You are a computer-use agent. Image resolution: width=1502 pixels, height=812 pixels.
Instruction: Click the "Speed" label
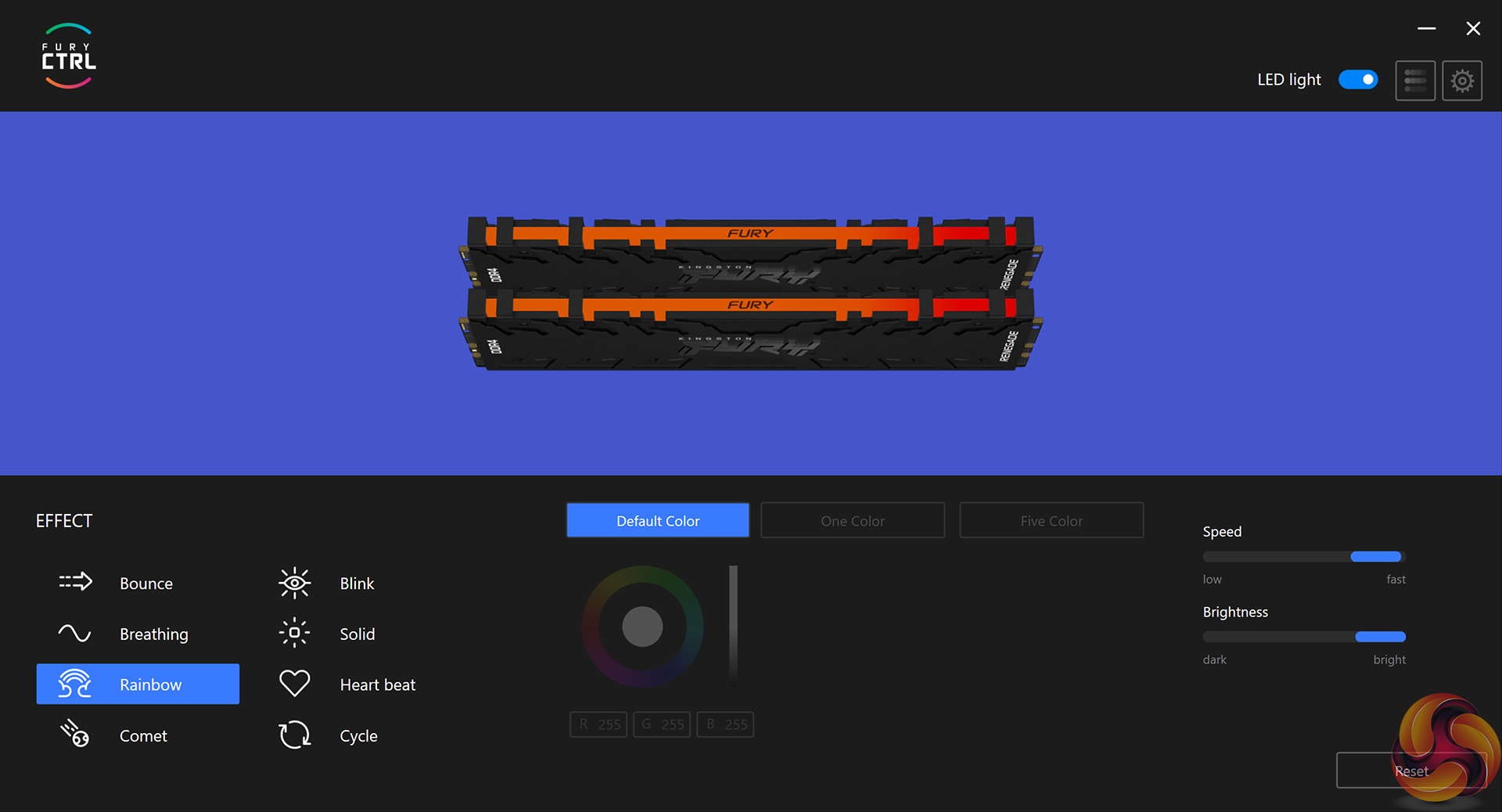pos(1222,532)
